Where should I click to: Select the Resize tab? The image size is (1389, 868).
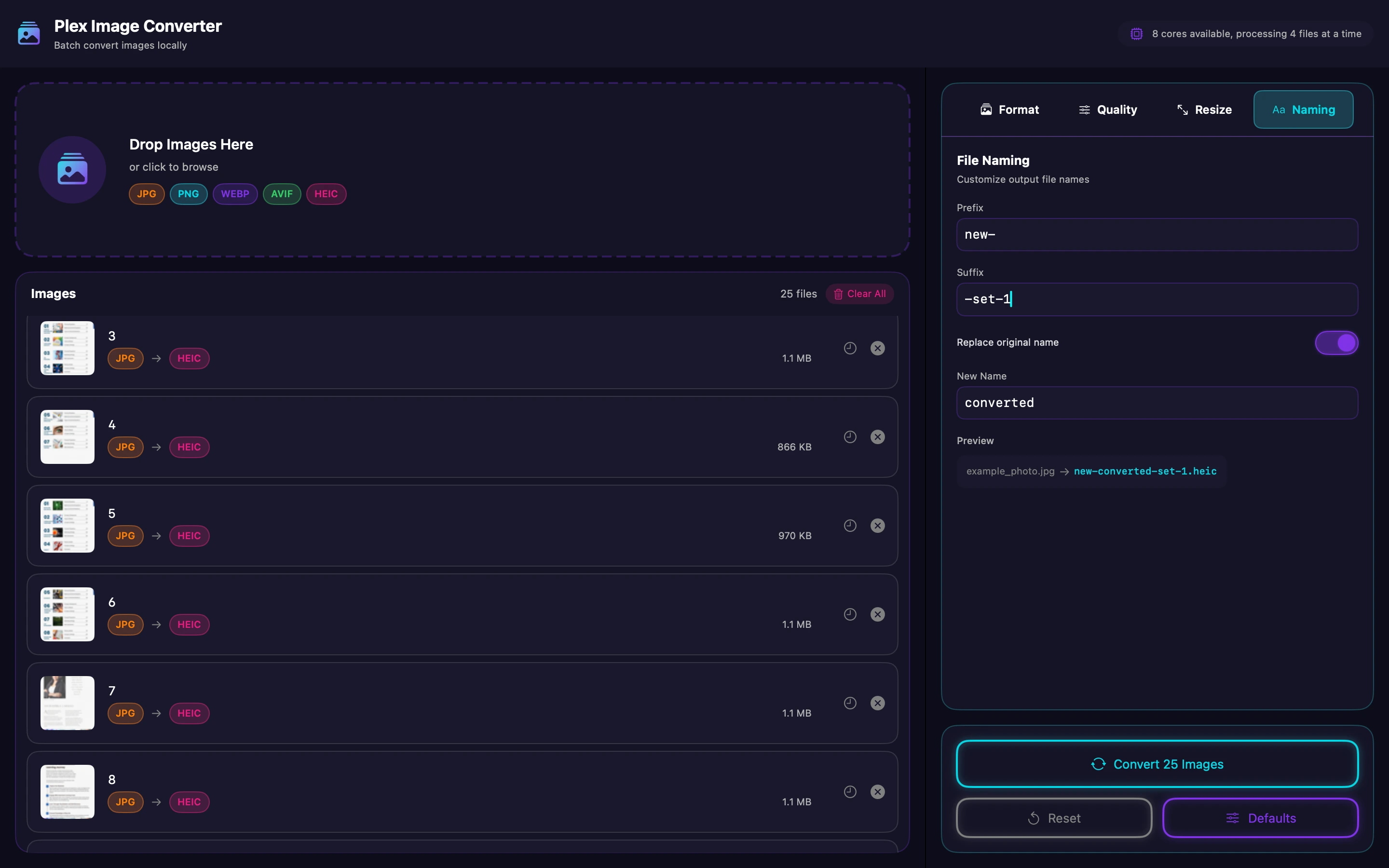click(1204, 109)
